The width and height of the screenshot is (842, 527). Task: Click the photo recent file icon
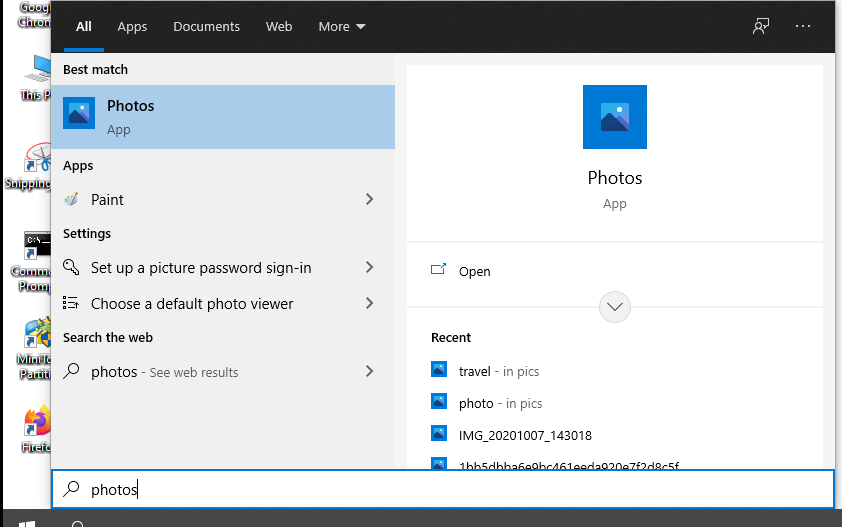click(439, 401)
